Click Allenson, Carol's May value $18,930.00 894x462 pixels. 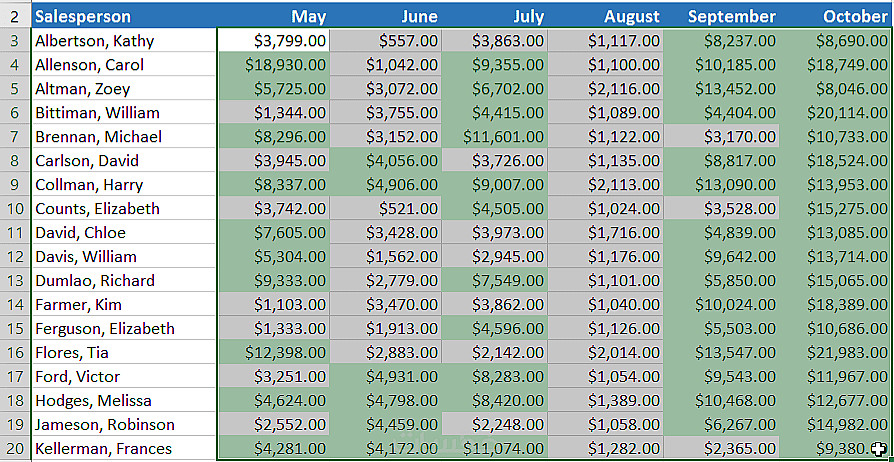click(273, 65)
